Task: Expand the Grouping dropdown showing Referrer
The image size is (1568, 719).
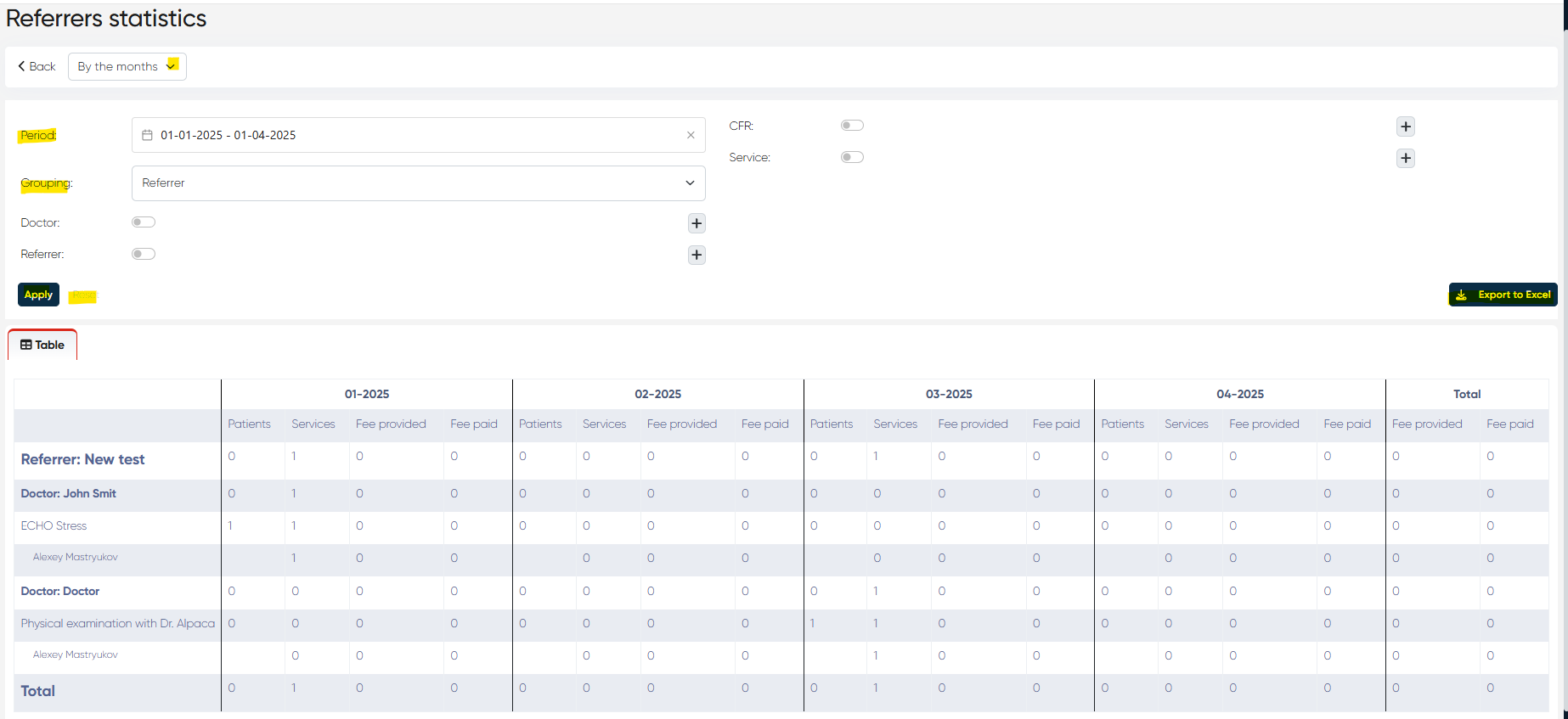Action: click(418, 183)
